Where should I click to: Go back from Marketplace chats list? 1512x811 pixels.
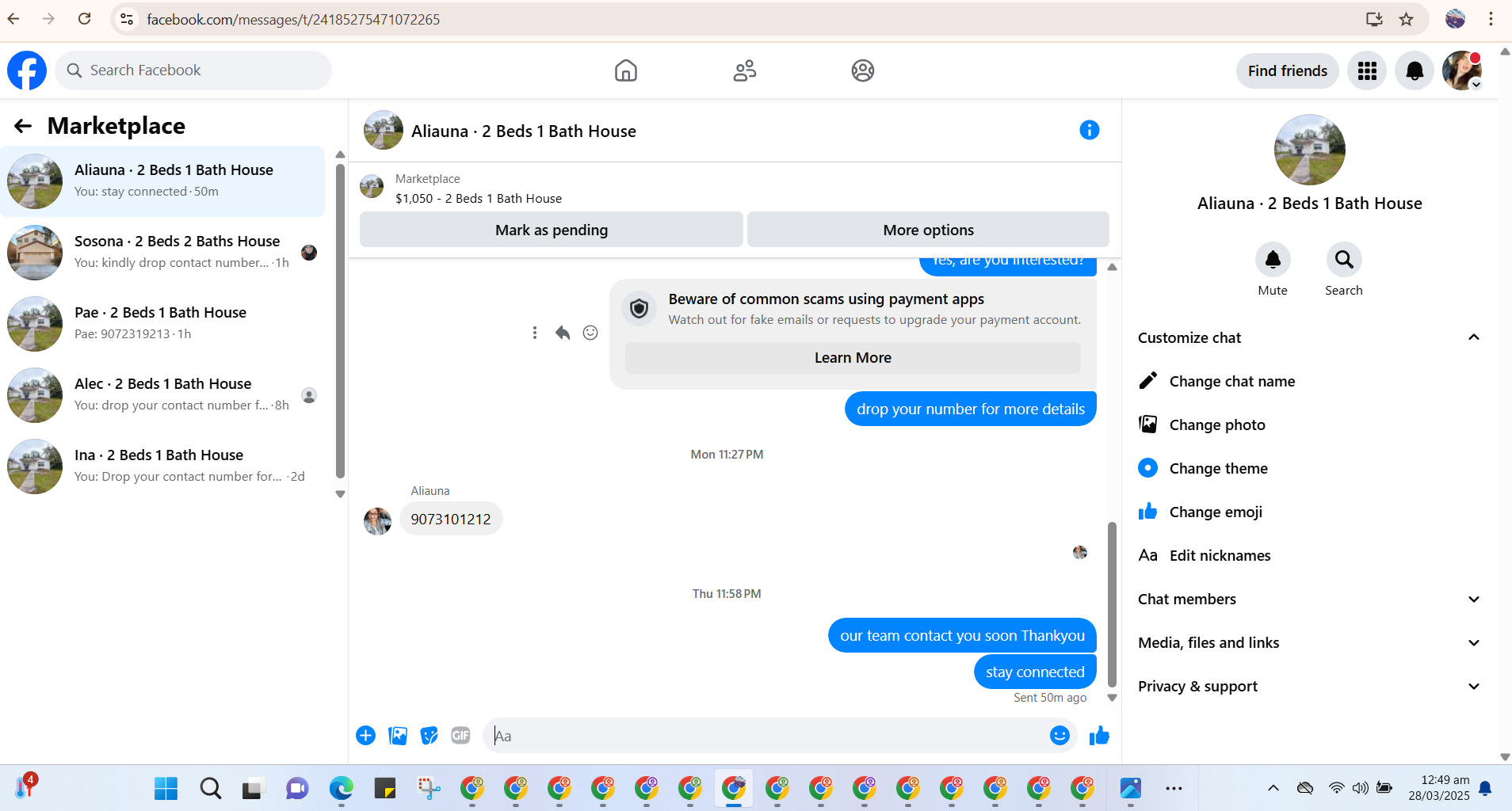(23, 126)
